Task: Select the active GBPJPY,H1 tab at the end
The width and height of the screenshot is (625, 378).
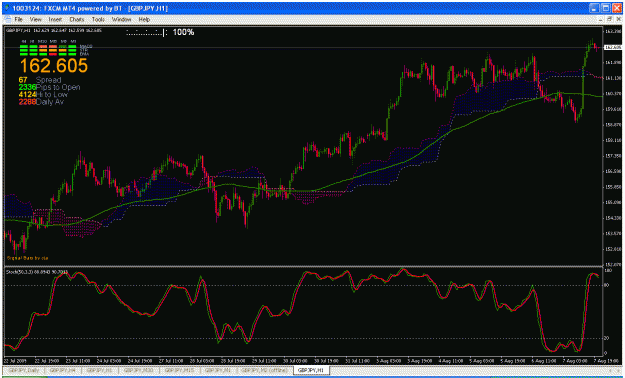Action: click(311, 370)
